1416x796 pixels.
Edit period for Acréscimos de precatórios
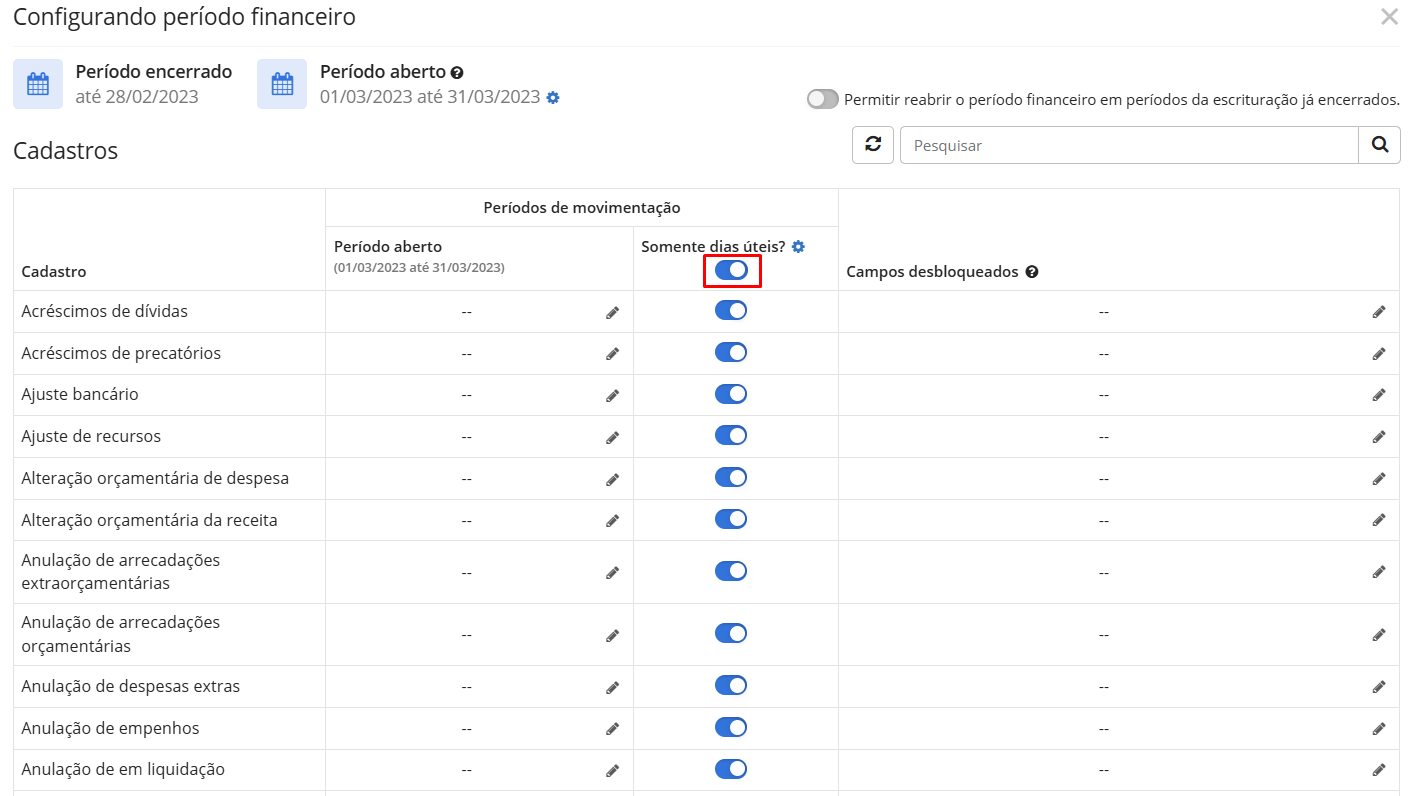point(612,354)
